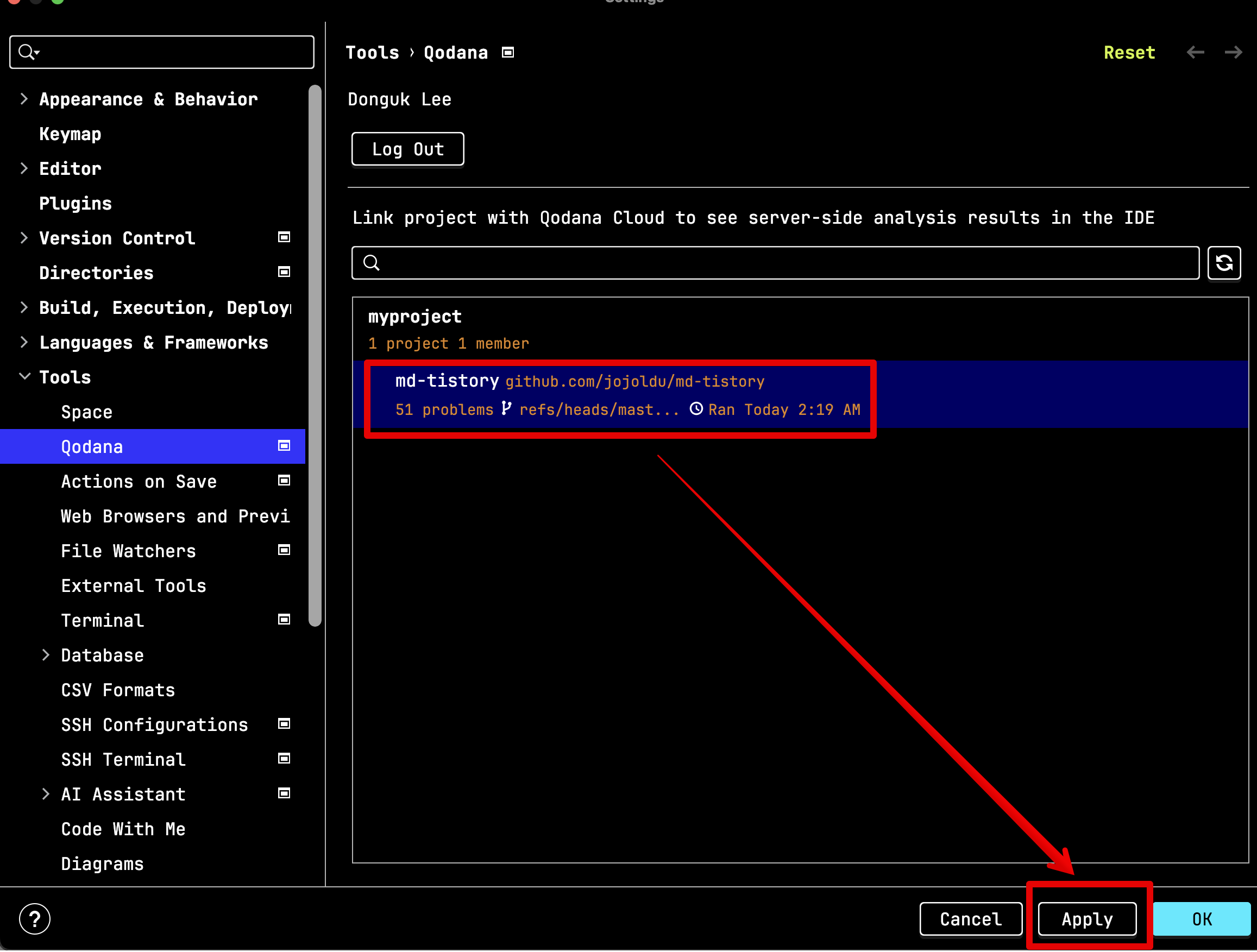Click the back navigation arrow
This screenshot has height=952, width=1257.
point(1196,52)
